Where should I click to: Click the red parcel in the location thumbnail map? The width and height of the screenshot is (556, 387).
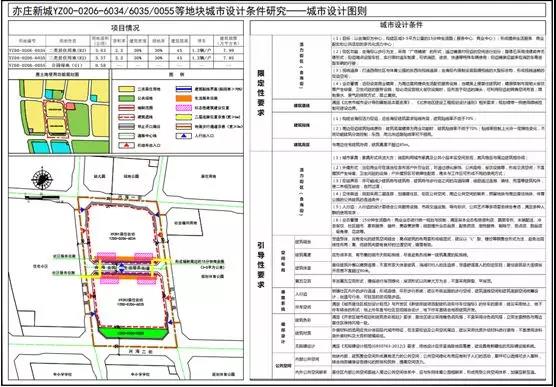[70, 106]
